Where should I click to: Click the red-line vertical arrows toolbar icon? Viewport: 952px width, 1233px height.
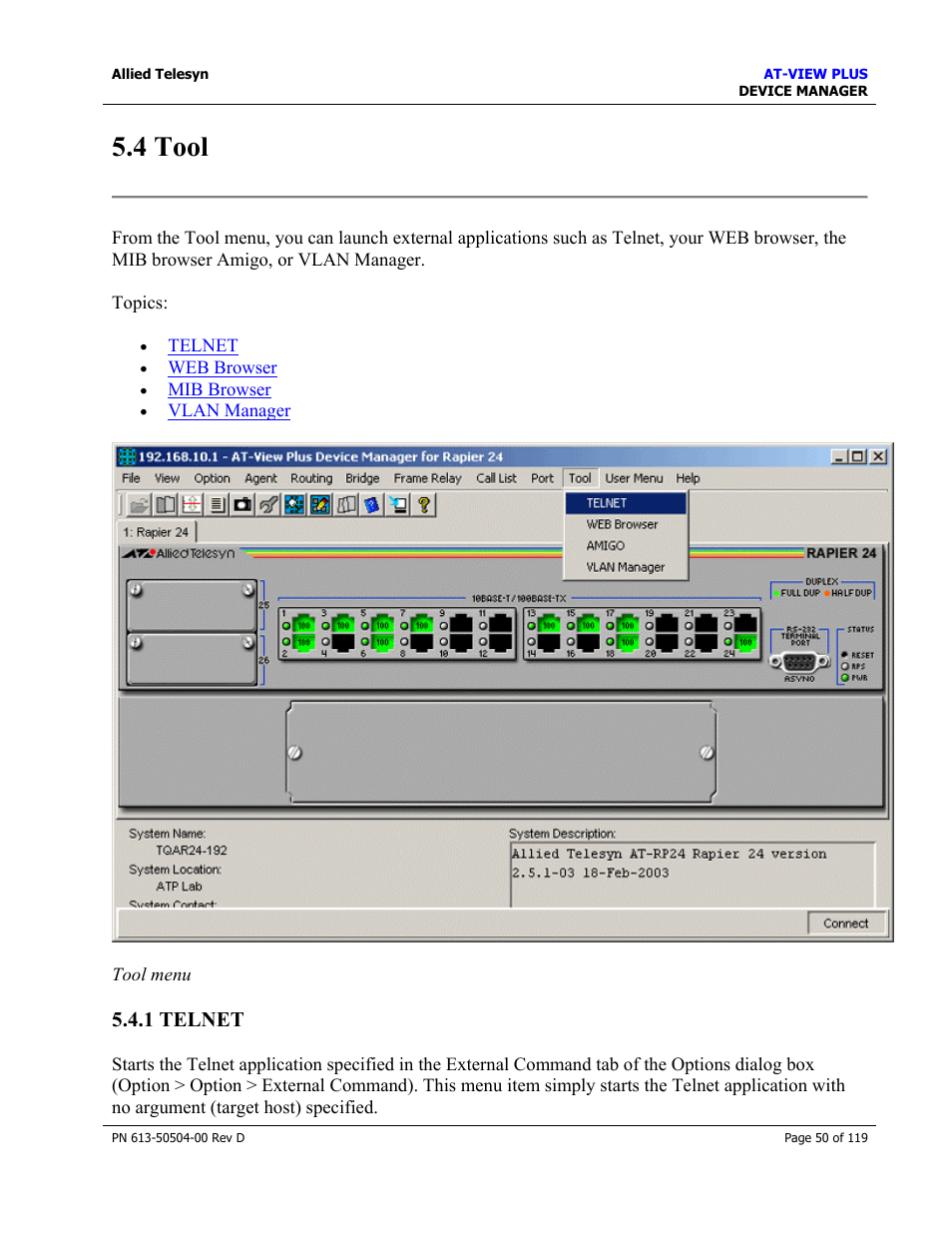tap(192, 505)
